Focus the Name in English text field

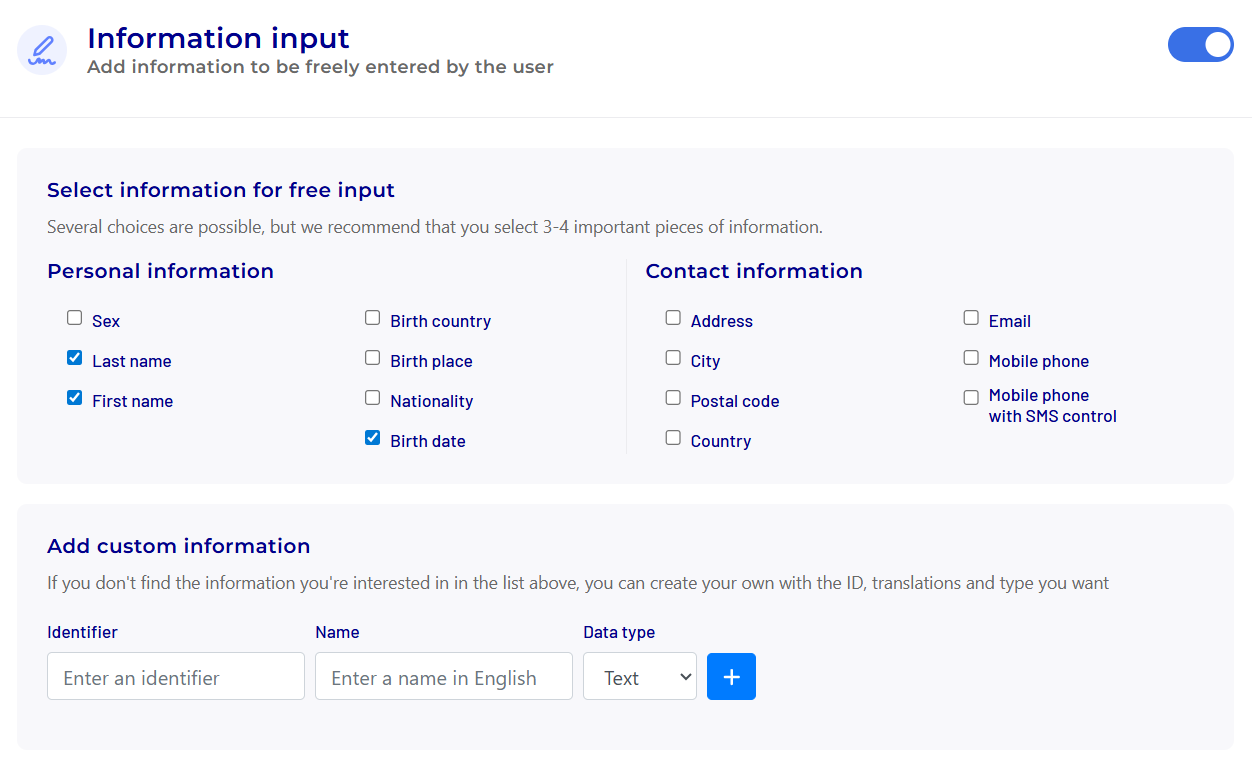(x=444, y=677)
